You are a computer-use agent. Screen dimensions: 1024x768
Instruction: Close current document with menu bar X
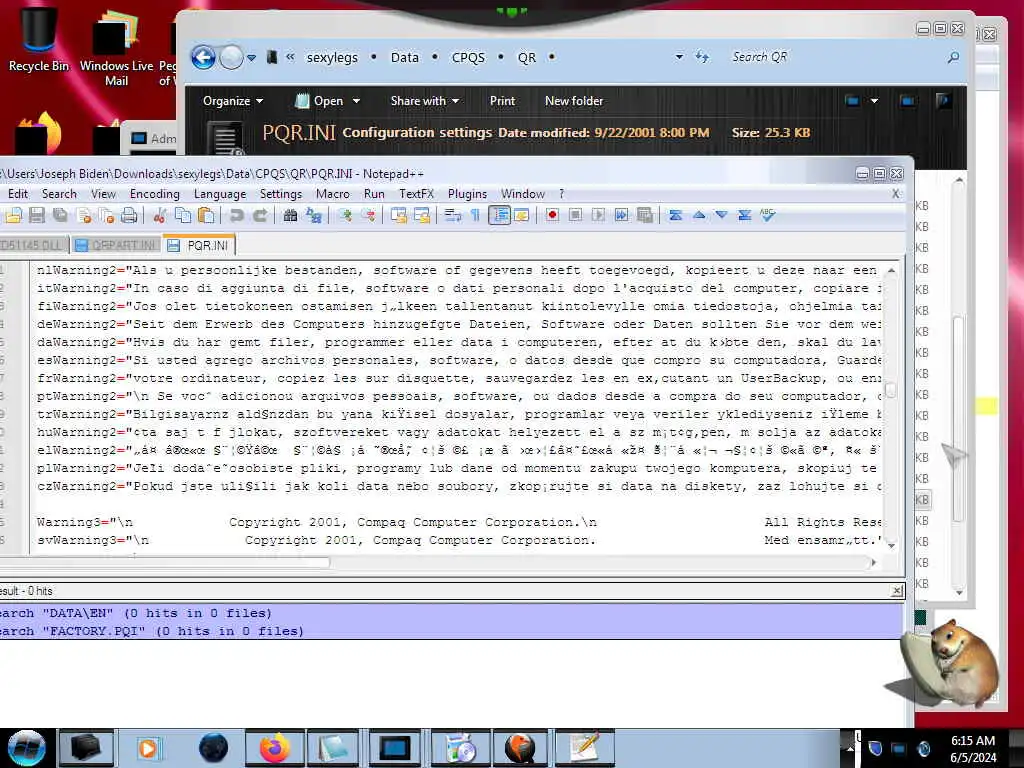point(895,194)
